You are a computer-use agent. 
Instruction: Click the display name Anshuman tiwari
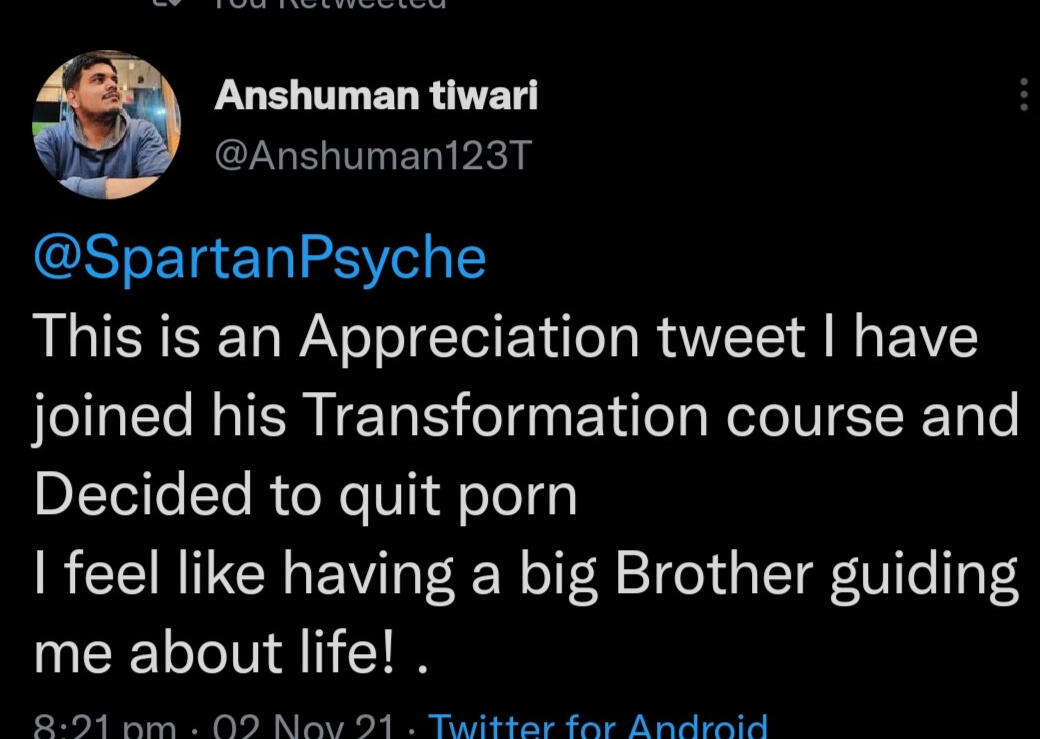[376, 96]
